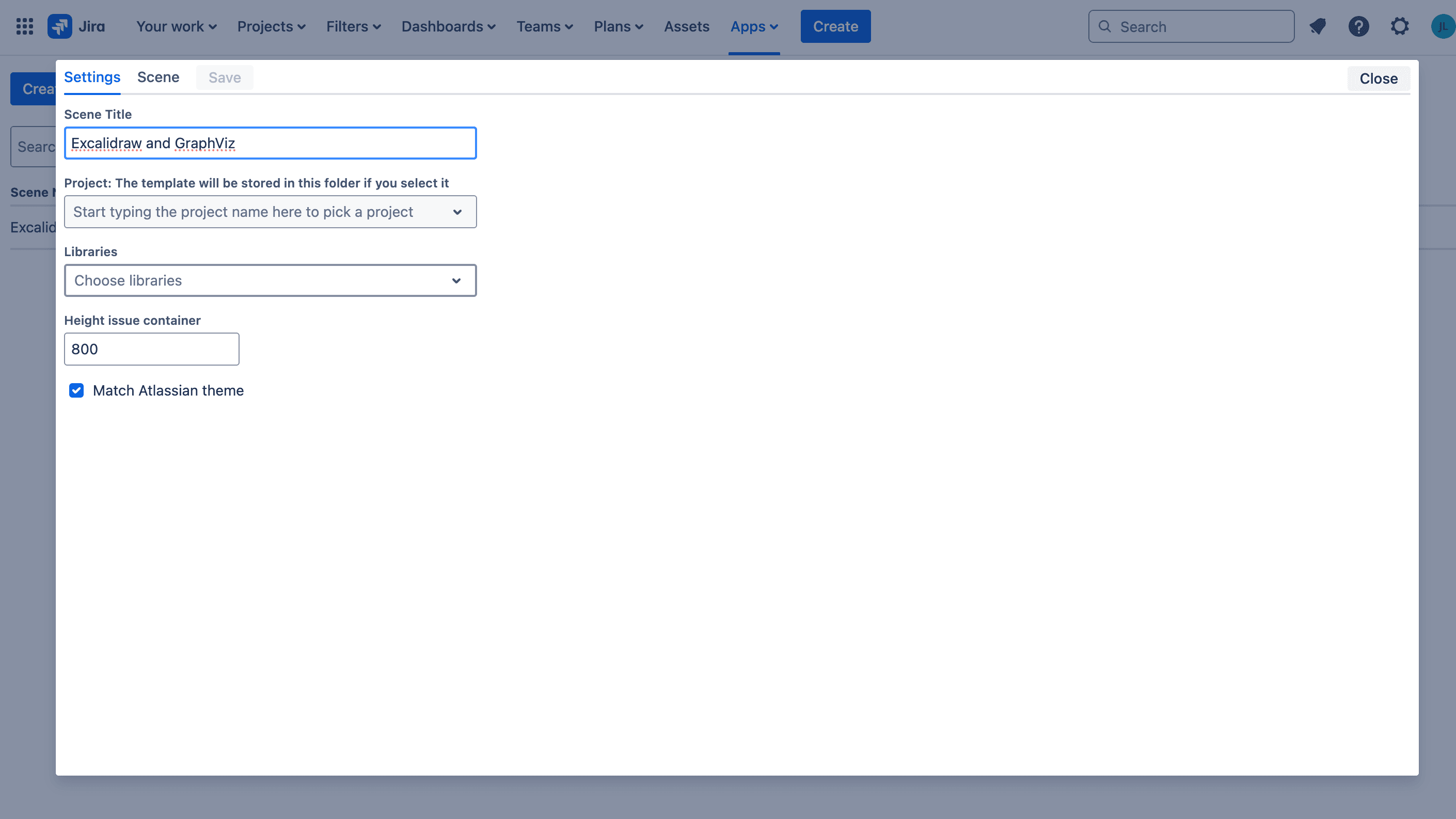Open the Choose libraries dropdown
Screen dimensions: 1456x819
[x=270, y=280]
